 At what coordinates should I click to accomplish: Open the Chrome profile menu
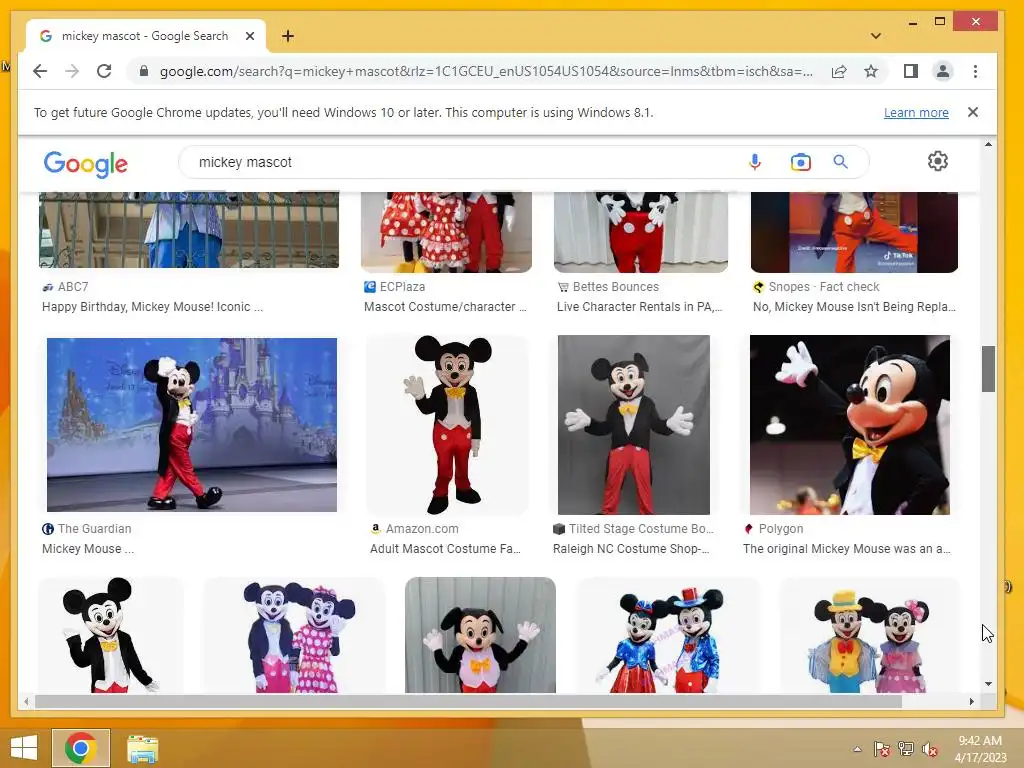[x=942, y=71]
